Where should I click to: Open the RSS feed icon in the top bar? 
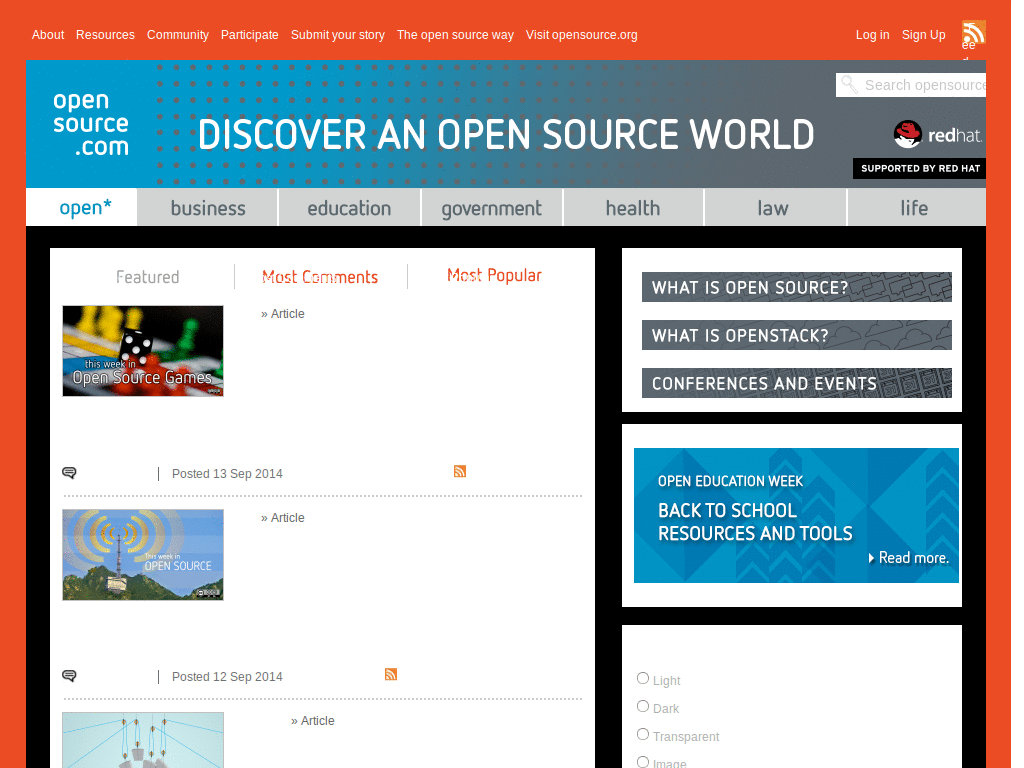pos(973,31)
